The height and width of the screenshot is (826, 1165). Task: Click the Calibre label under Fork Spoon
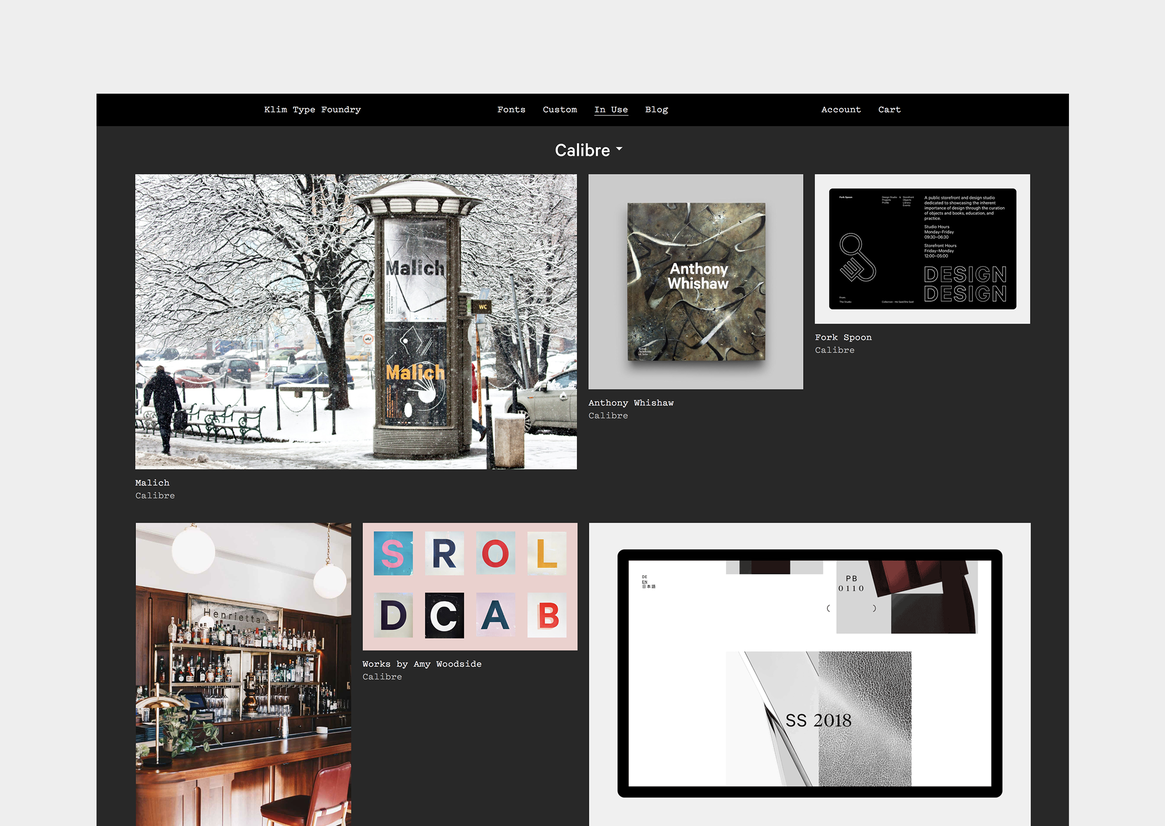click(834, 350)
